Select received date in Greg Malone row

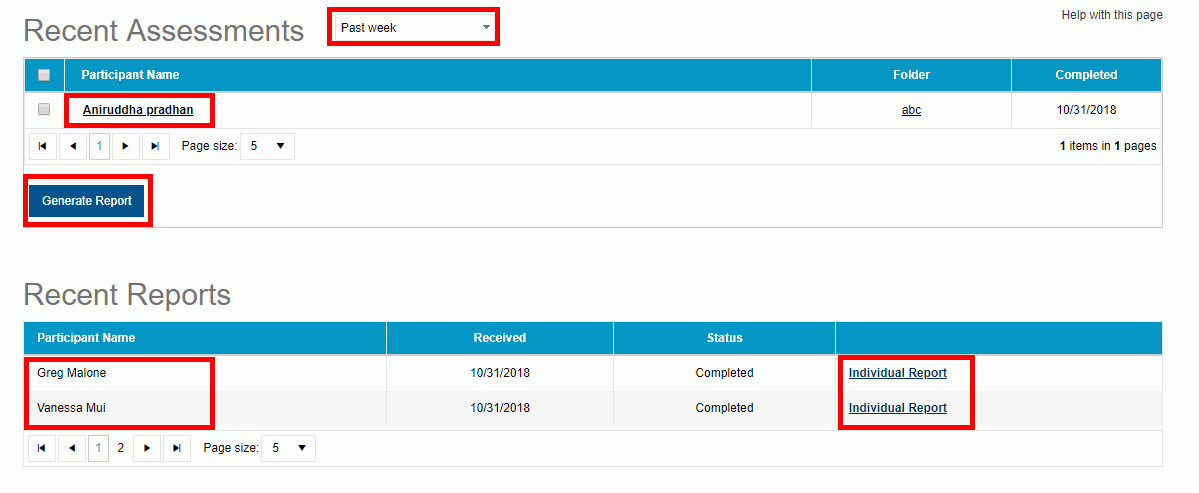500,373
